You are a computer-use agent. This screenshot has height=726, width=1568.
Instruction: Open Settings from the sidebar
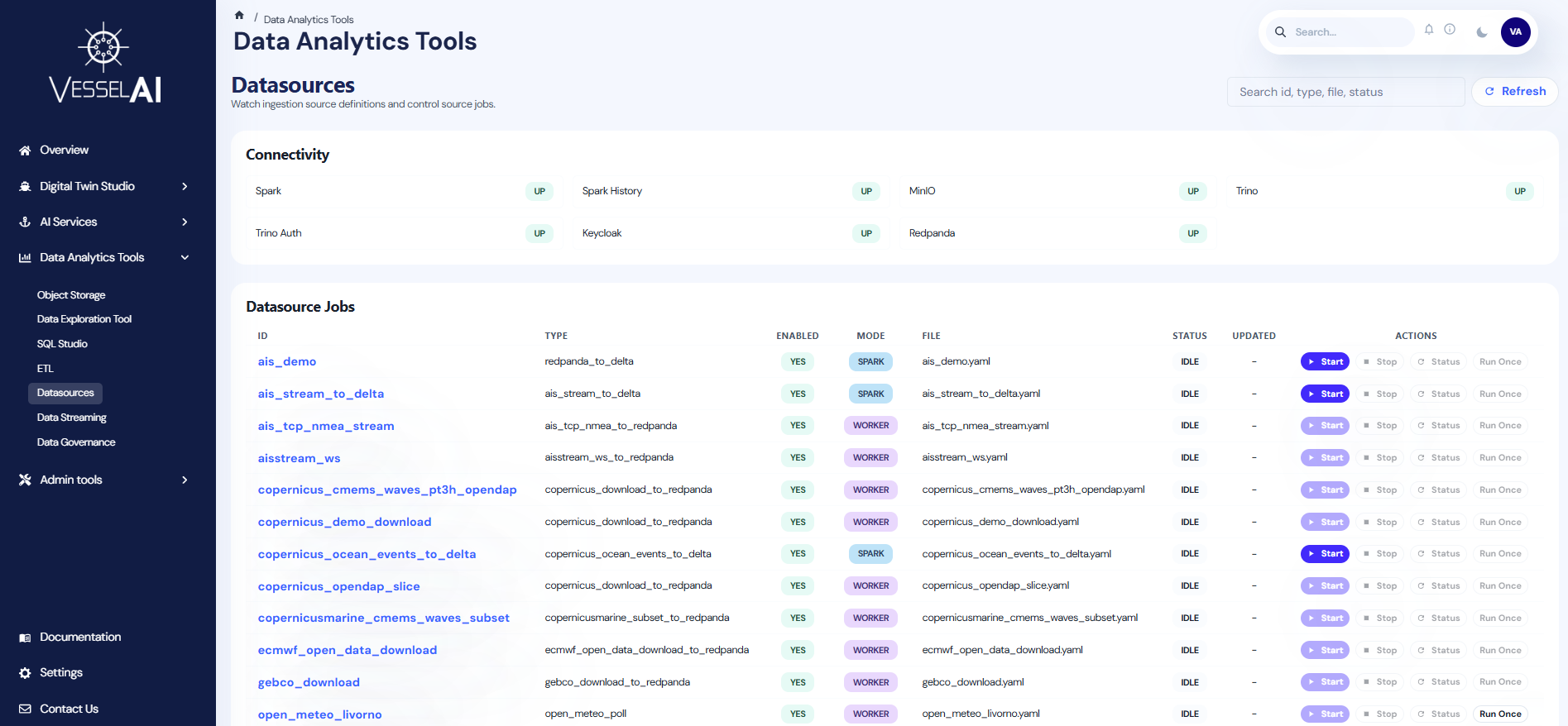61,672
